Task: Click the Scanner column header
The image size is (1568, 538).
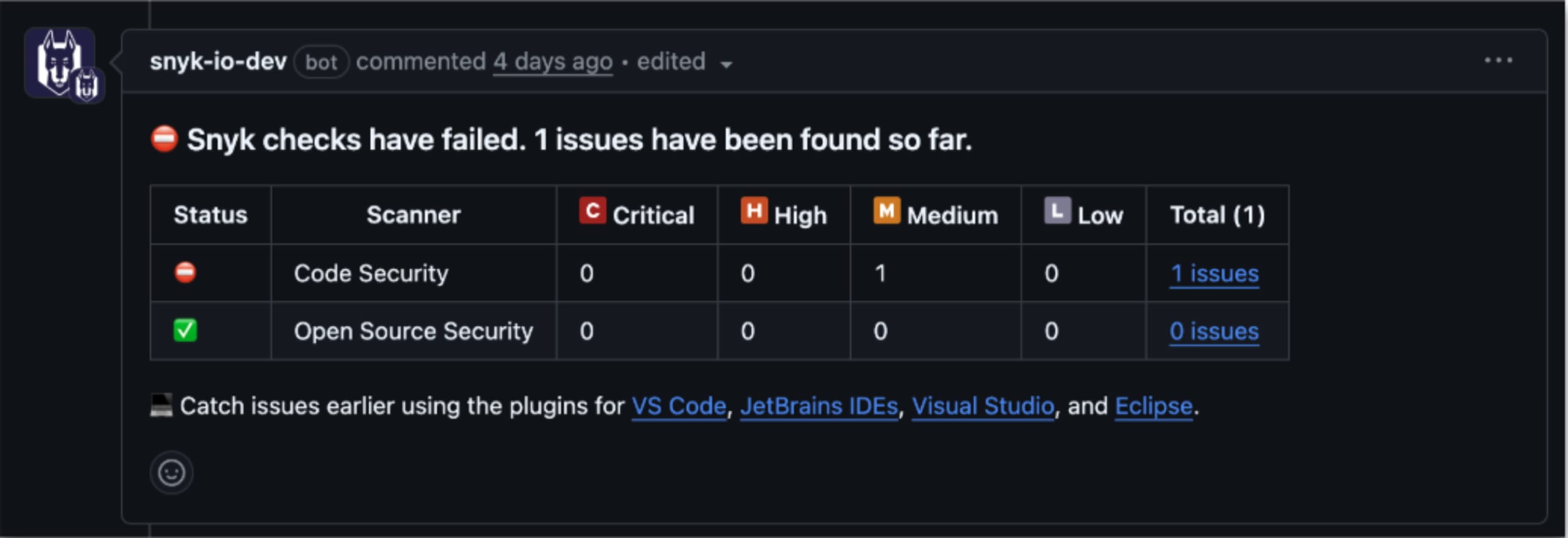Action: coord(413,215)
